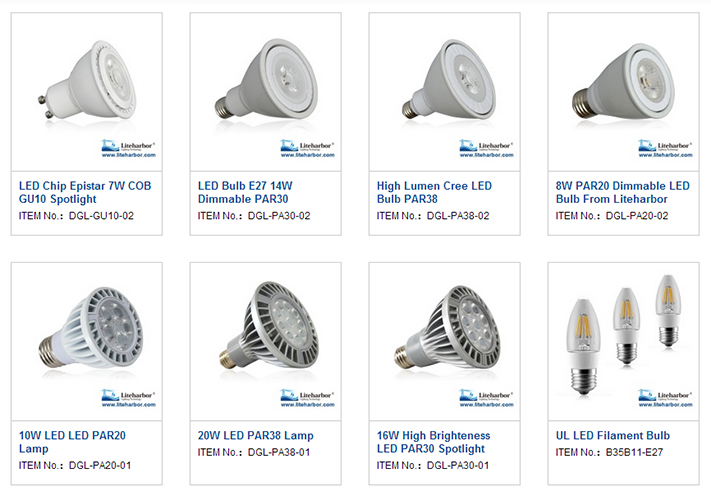Open the 10W PAR20 lamp image
Screen dimensions: 711x496
(87, 341)
